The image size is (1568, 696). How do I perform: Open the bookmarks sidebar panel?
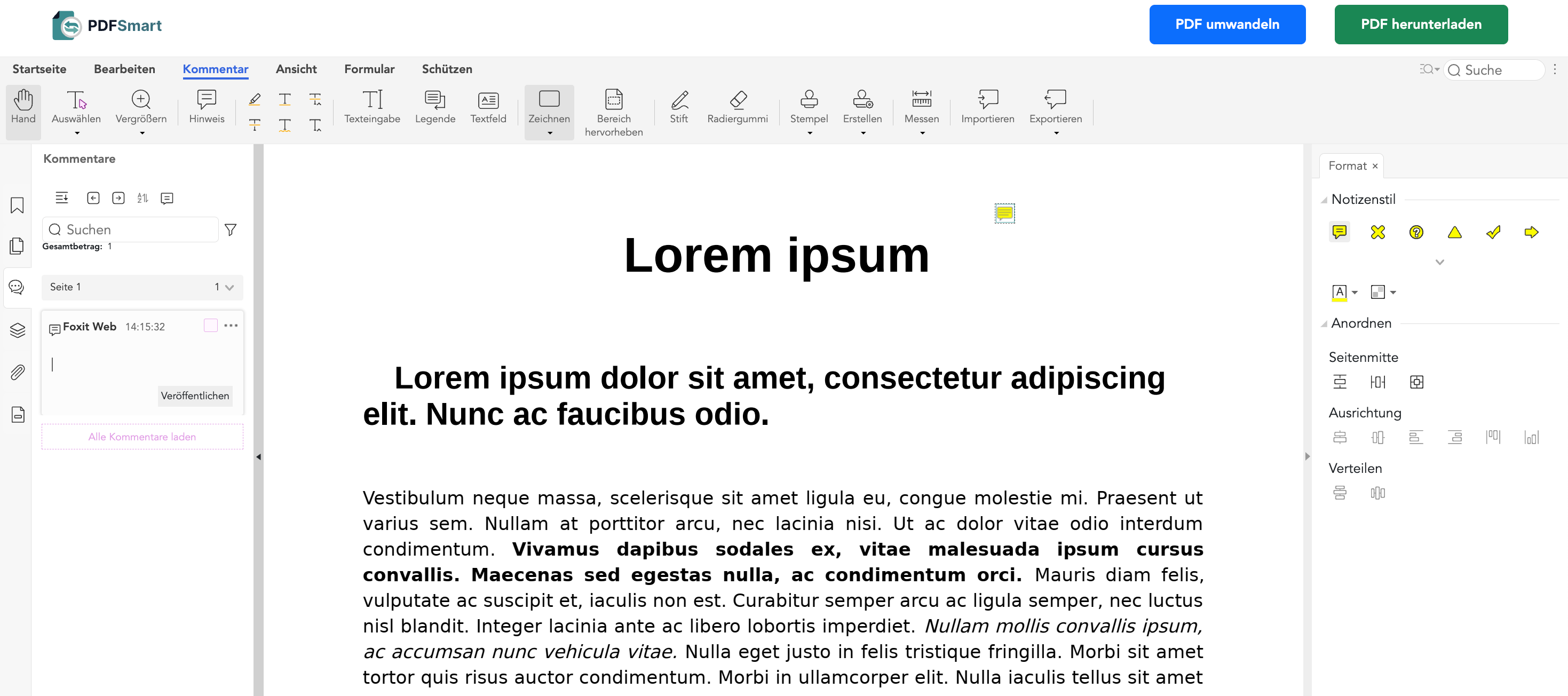(x=17, y=205)
